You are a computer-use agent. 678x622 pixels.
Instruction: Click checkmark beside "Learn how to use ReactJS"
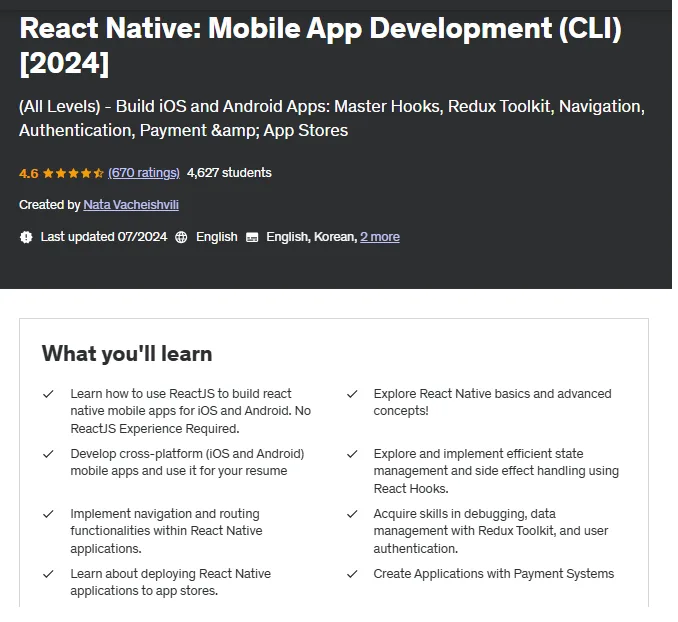click(x=48, y=394)
